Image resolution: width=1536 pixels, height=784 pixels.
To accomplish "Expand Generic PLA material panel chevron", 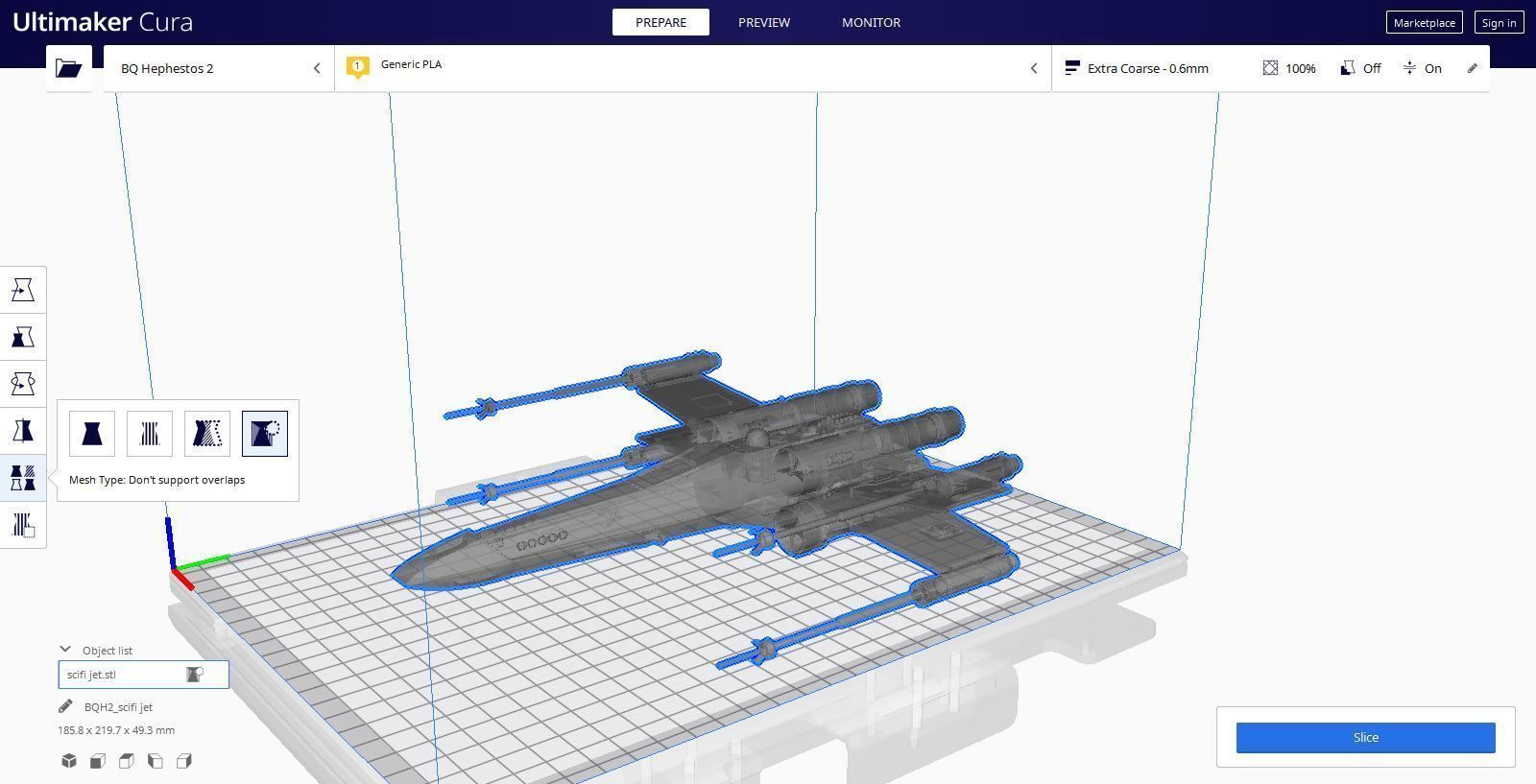I will click(x=1034, y=68).
